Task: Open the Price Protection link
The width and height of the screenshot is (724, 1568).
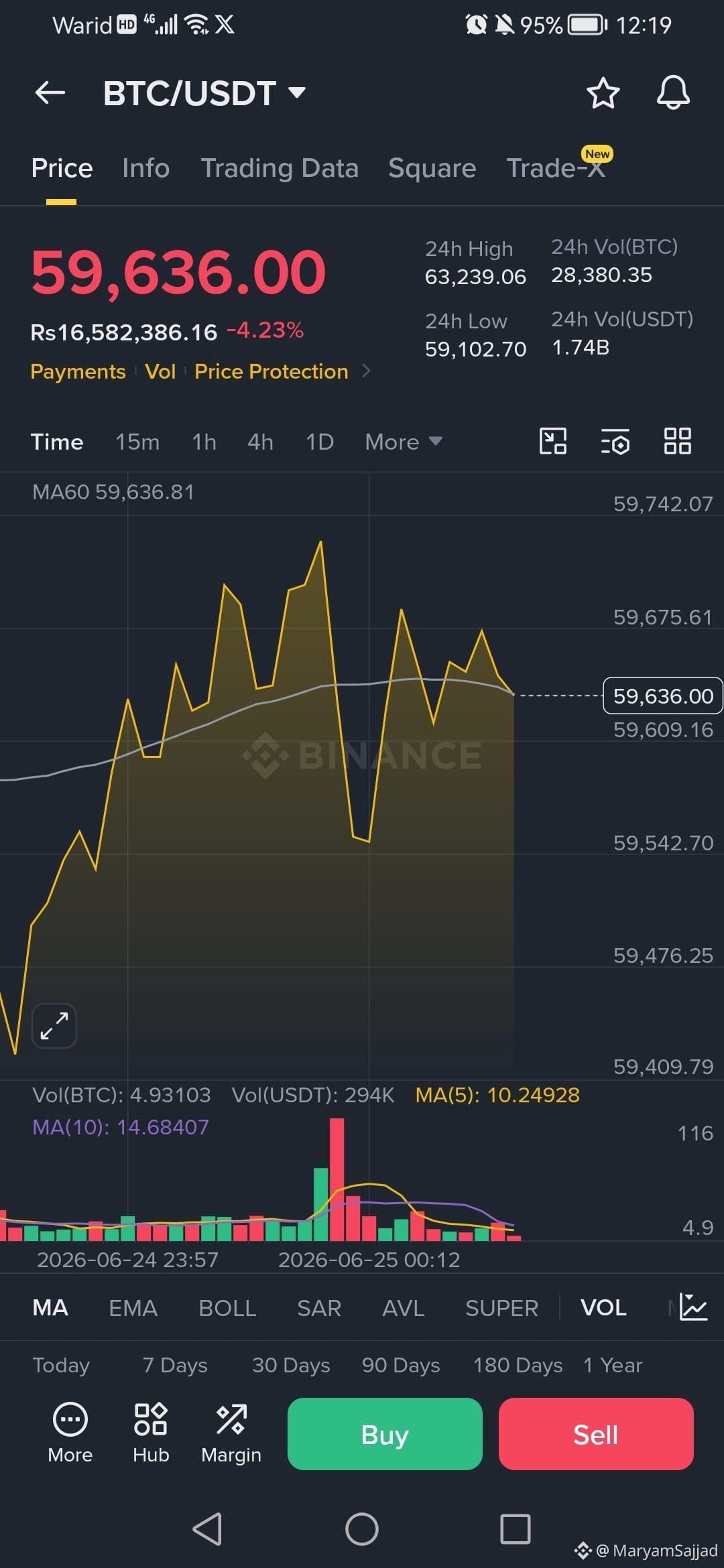Action: pos(271,371)
